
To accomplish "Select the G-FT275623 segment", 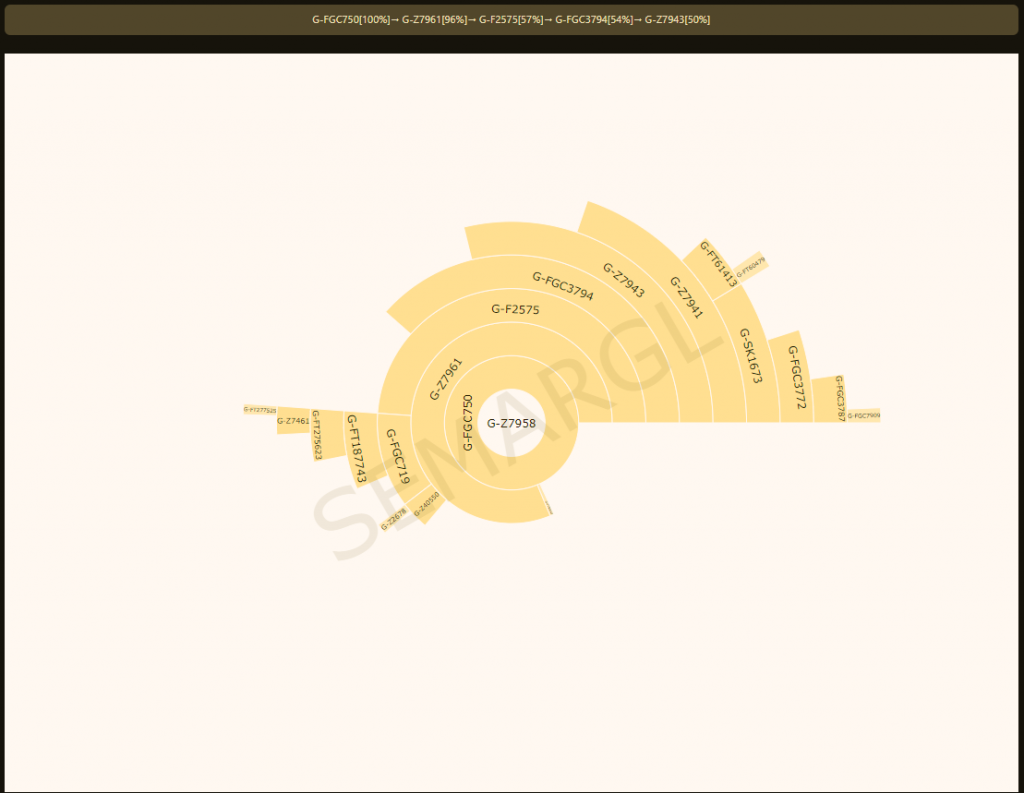I will pos(317,435).
